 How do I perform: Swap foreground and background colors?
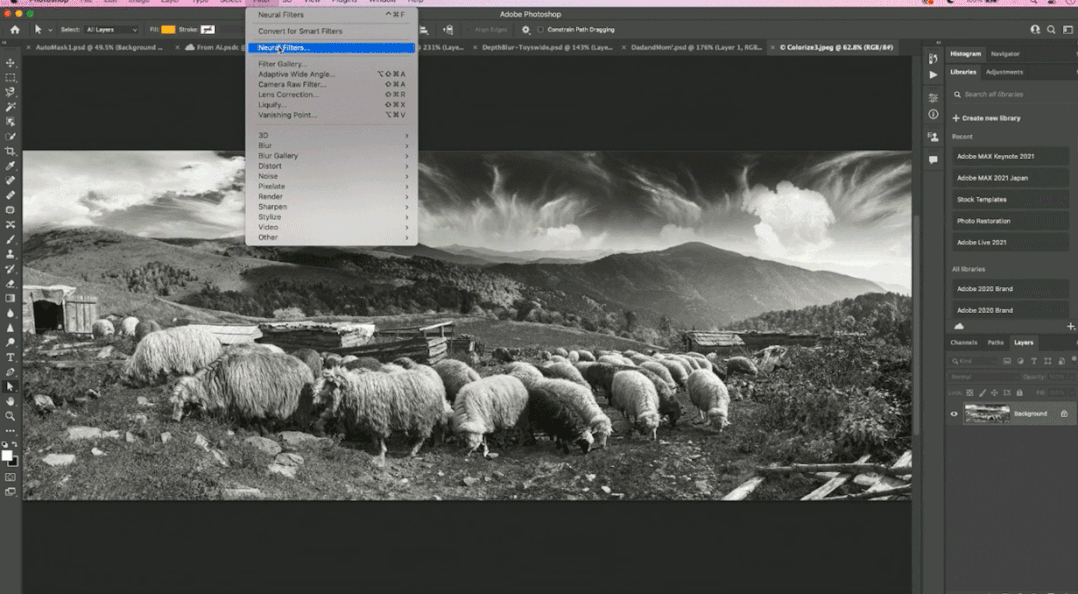(14, 446)
